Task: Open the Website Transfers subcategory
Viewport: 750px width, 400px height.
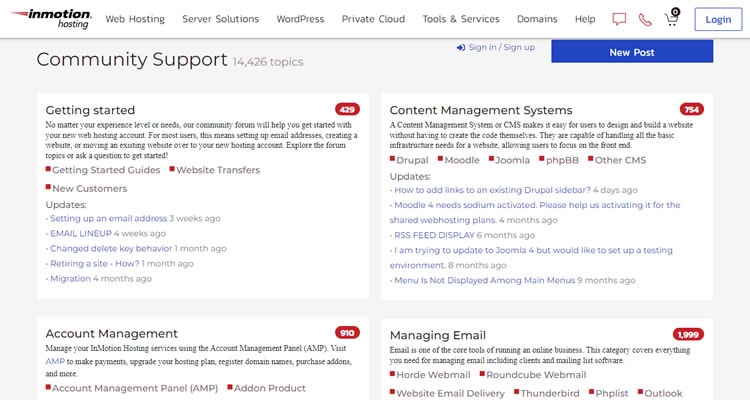Action: (x=218, y=170)
